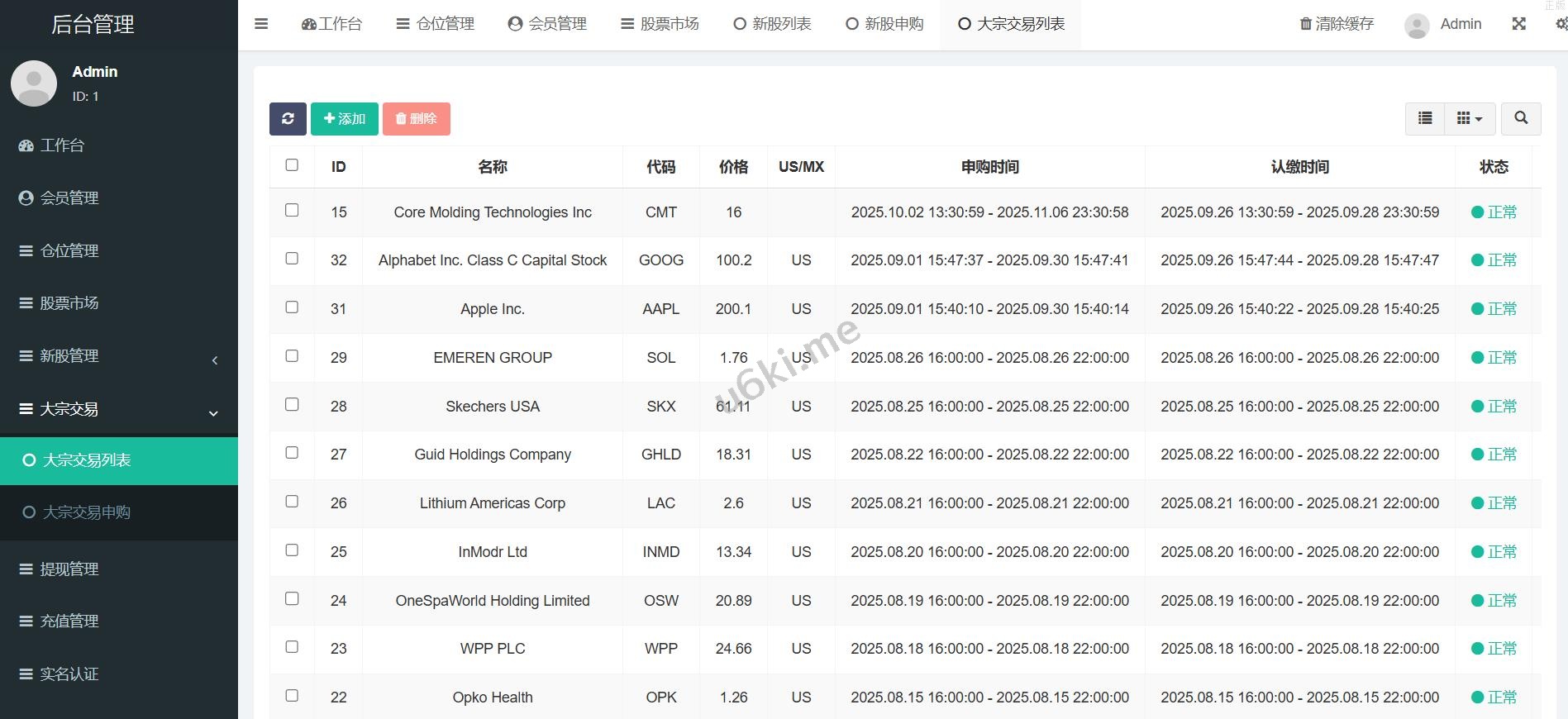Enter fullscreen with the expand icon
Viewport: 1568px width, 719px height.
point(1519,24)
